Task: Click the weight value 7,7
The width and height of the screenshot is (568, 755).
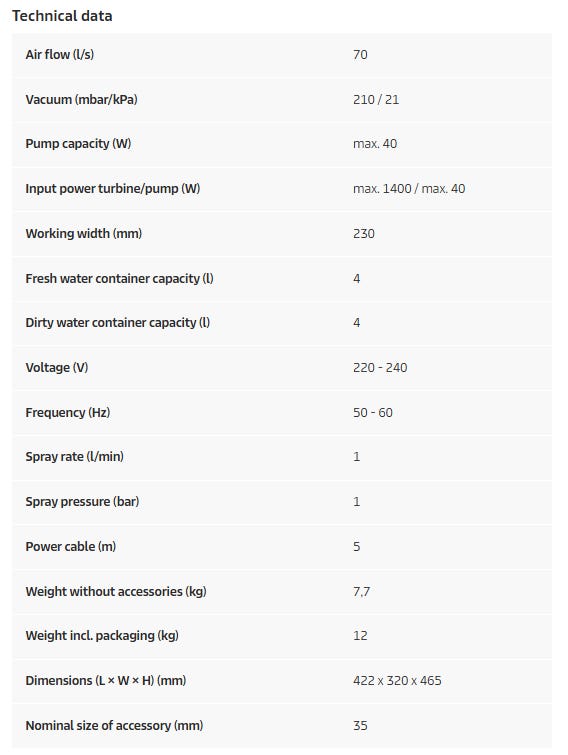Action: [361, 591]
